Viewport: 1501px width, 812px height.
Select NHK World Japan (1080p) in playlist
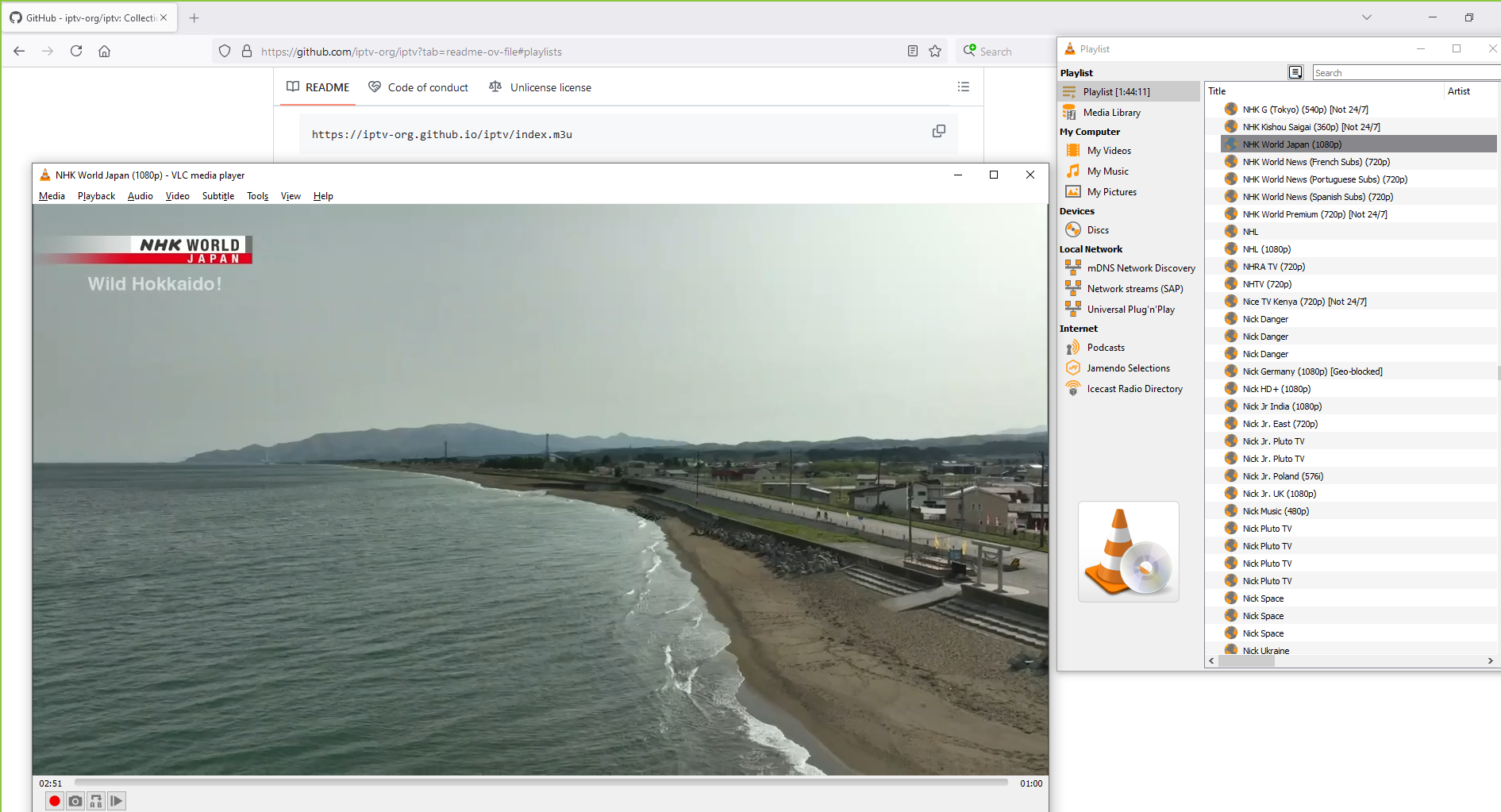point(1358,144)
